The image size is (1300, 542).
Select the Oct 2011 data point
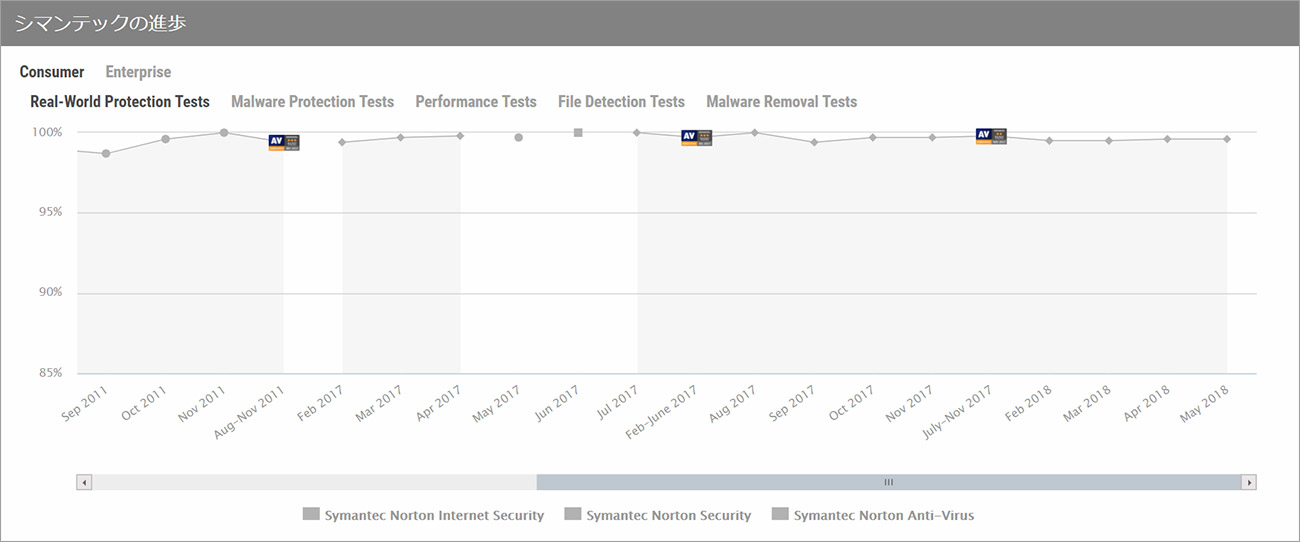point(165,139)
